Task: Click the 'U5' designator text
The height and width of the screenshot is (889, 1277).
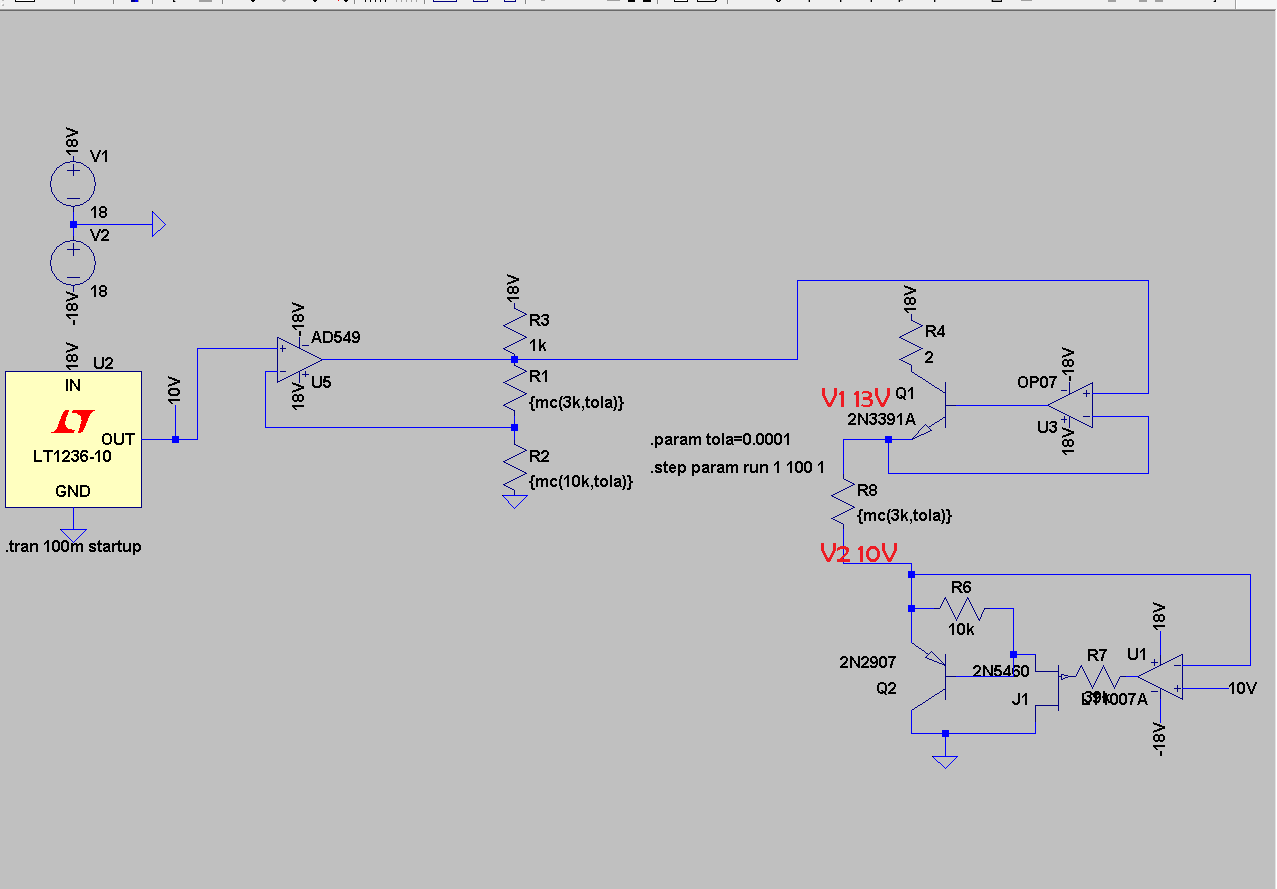Action: [x=321, y=381]
